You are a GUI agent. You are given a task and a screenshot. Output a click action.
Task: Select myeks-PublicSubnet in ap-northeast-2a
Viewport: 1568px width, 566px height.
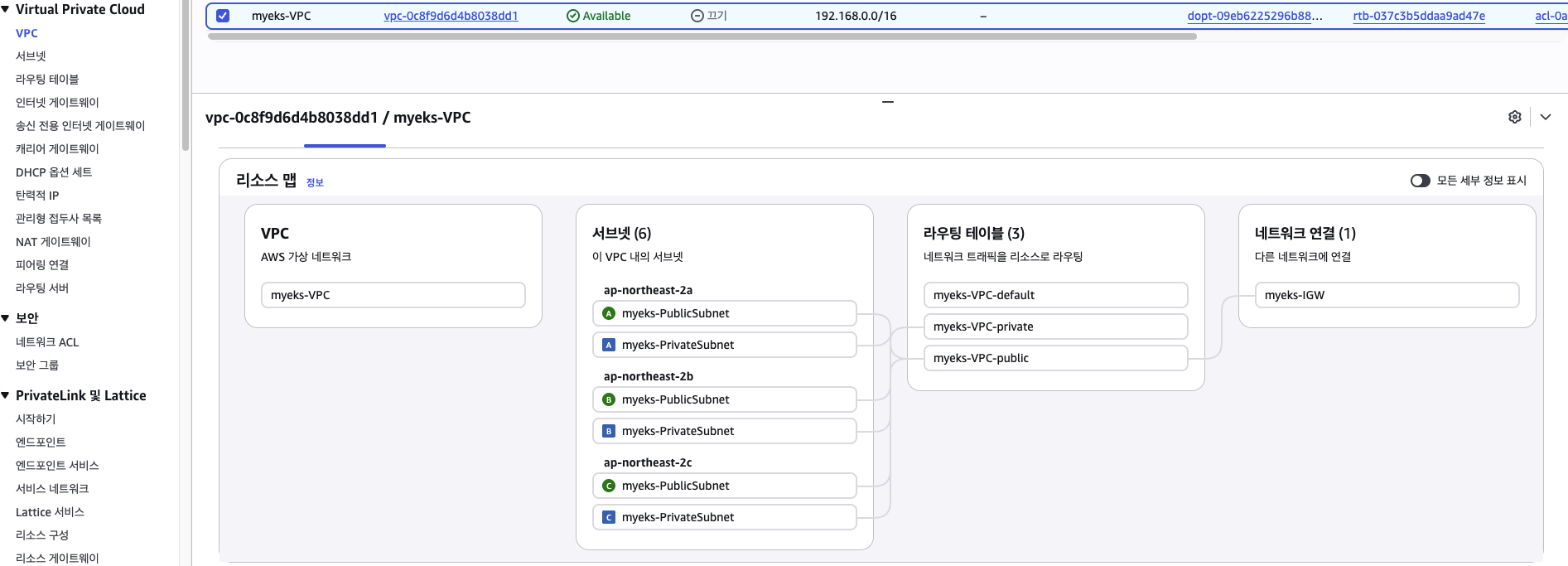tap(725, 313)
